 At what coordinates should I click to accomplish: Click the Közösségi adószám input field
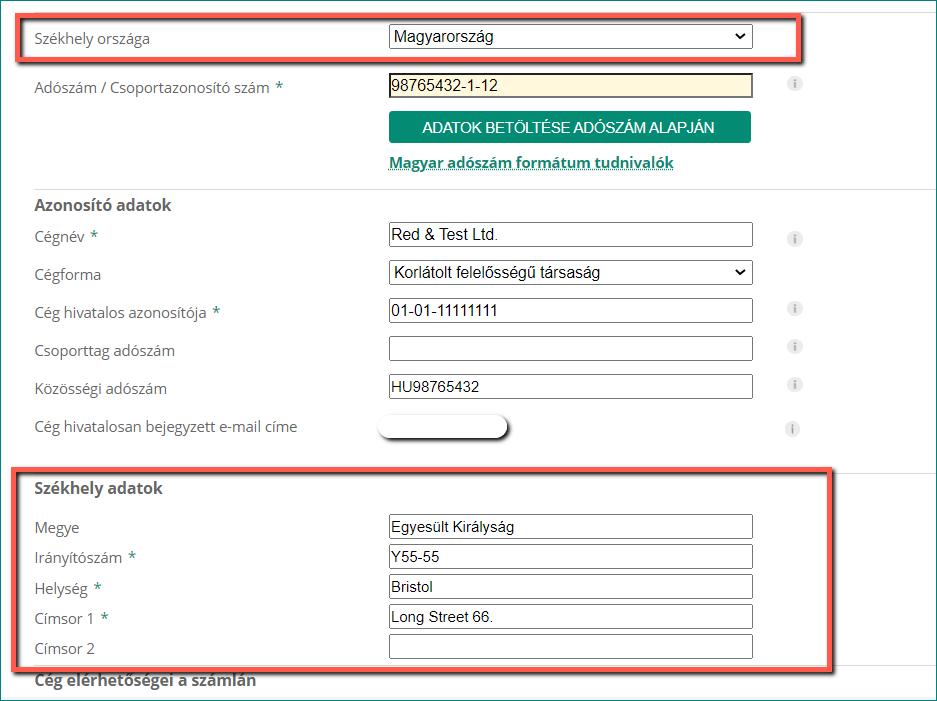571,387
